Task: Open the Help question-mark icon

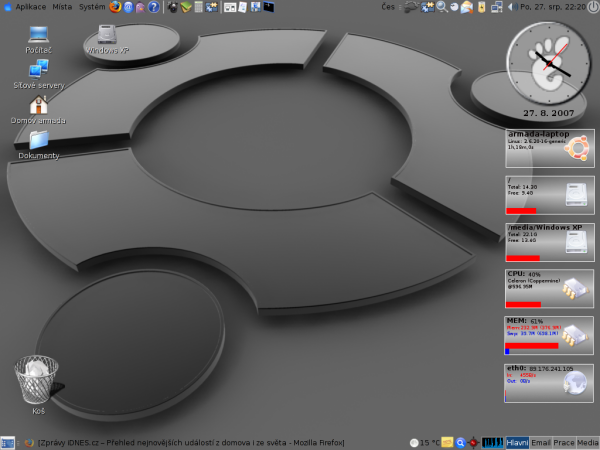Action: point(153,7)
